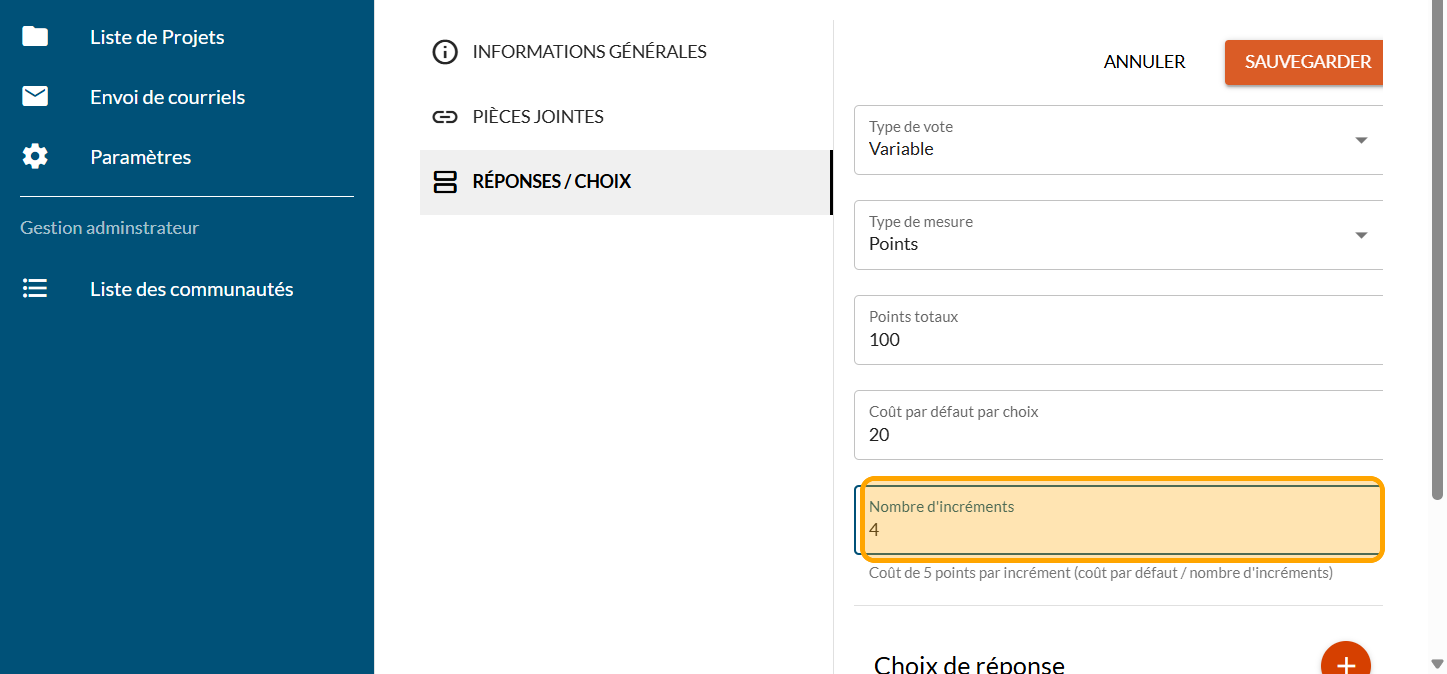Add a new answer choice with plus button
This screenshot has width=1447, height=674.
pyautogui.click(x=1345, y=664)
